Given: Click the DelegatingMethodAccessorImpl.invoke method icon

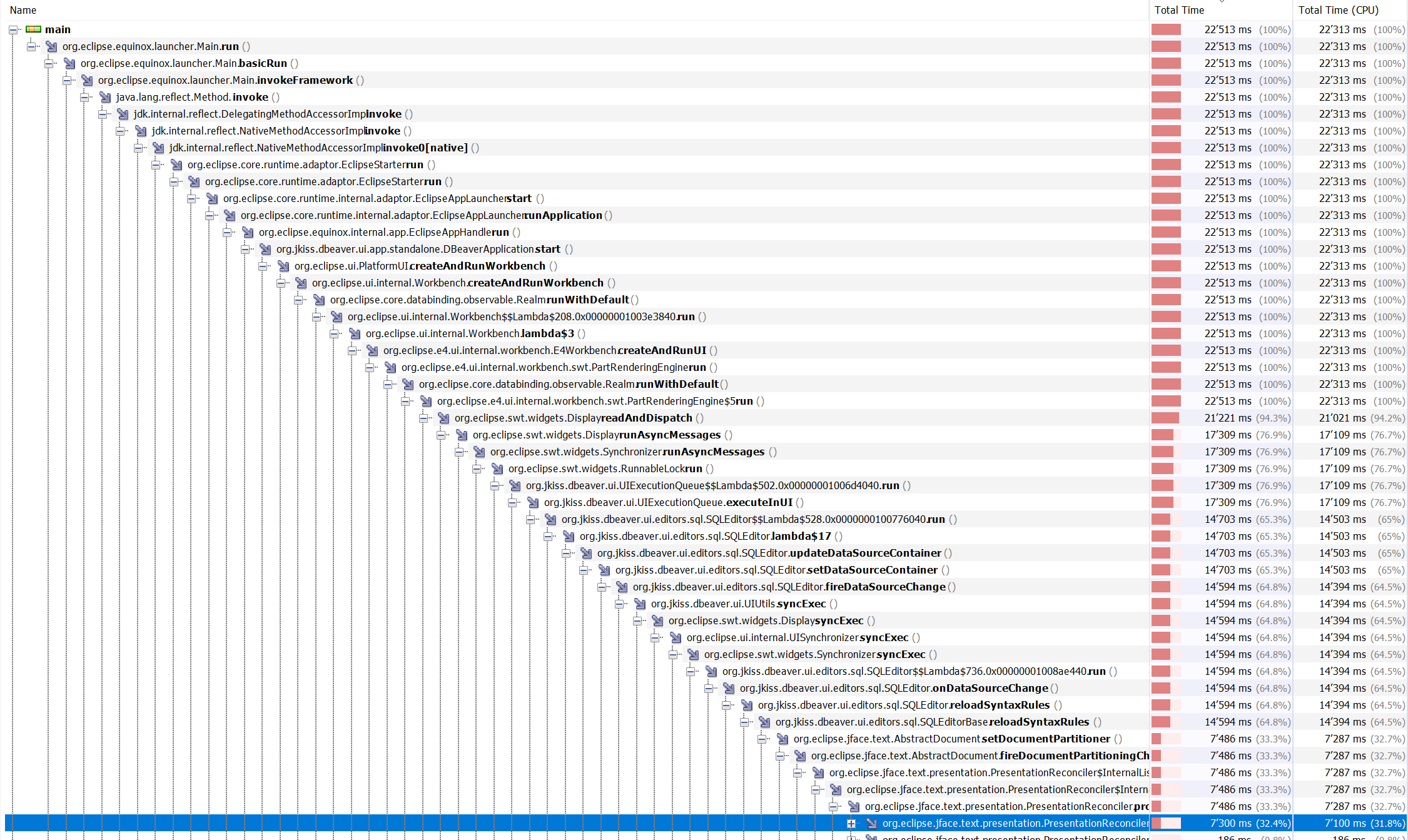Looking at the screenshot, I should [123, 114].
